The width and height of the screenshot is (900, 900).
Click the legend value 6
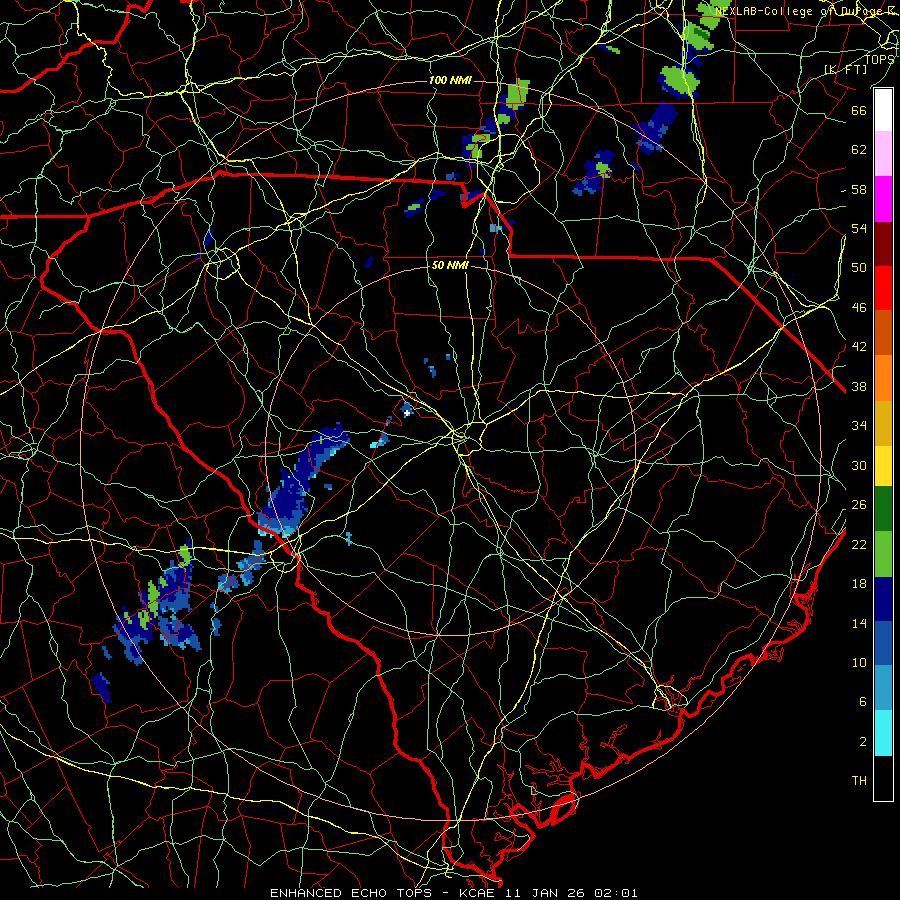tap(863, 702)
